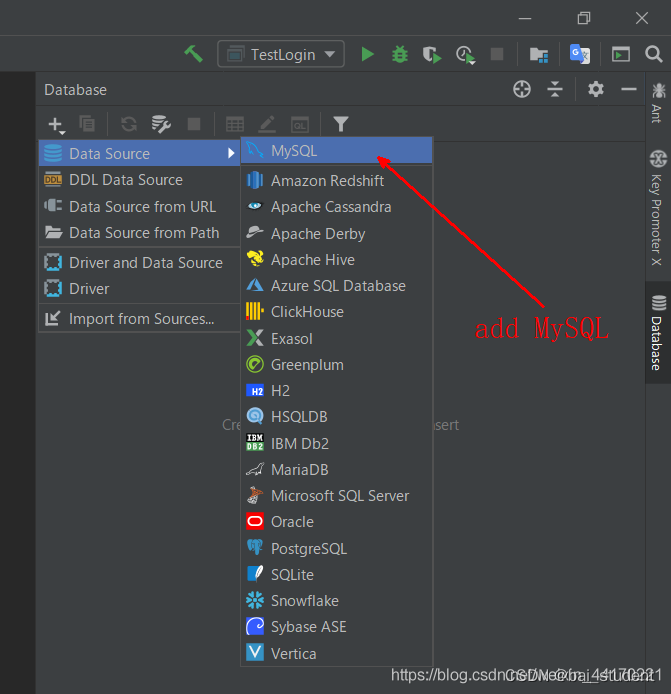Click the Edit source pencil icon
The image size is (671, 694).
coord(267,124)
